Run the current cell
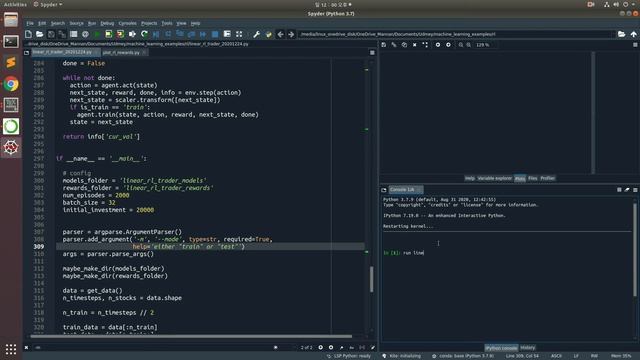The image size is (640, 360). pyautogui.click(x=109, y=34)
